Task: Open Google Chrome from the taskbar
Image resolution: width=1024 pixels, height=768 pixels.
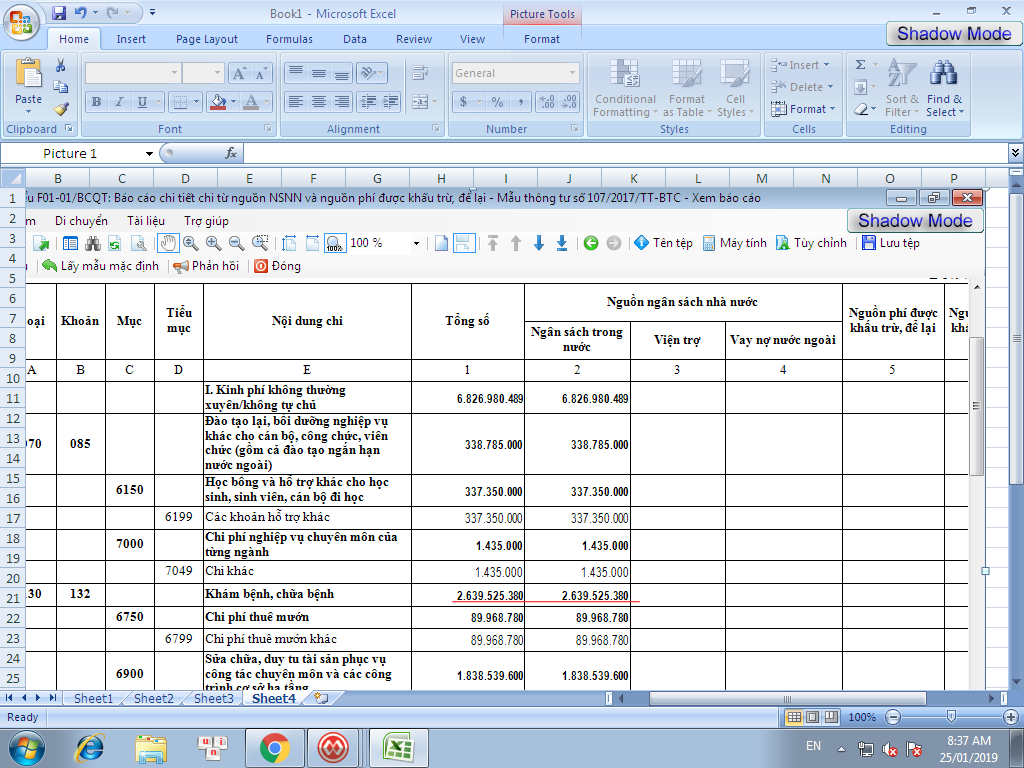Action: coord(274,746)
